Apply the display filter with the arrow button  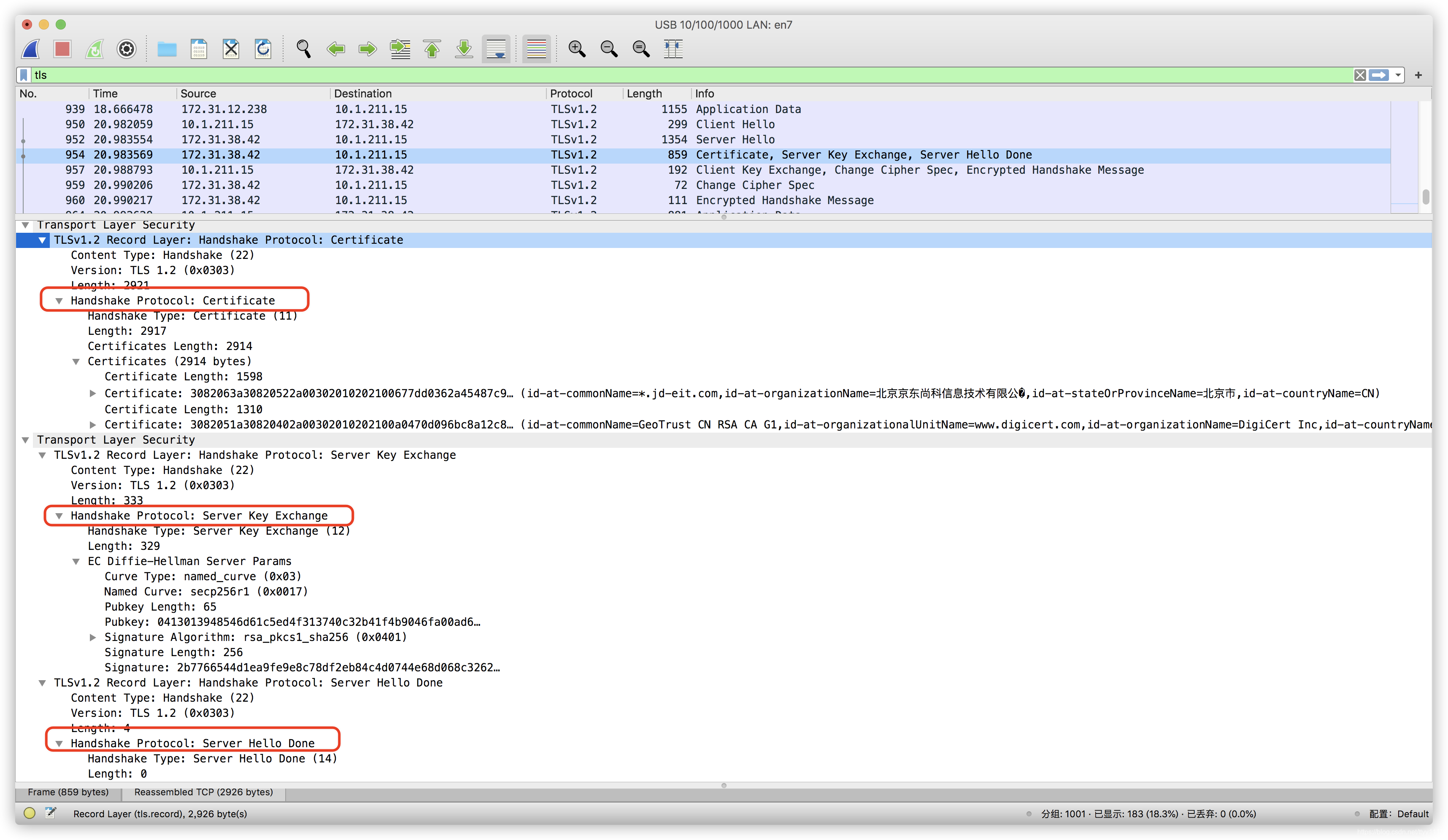pyautogui.click(x=1380, y=75)
